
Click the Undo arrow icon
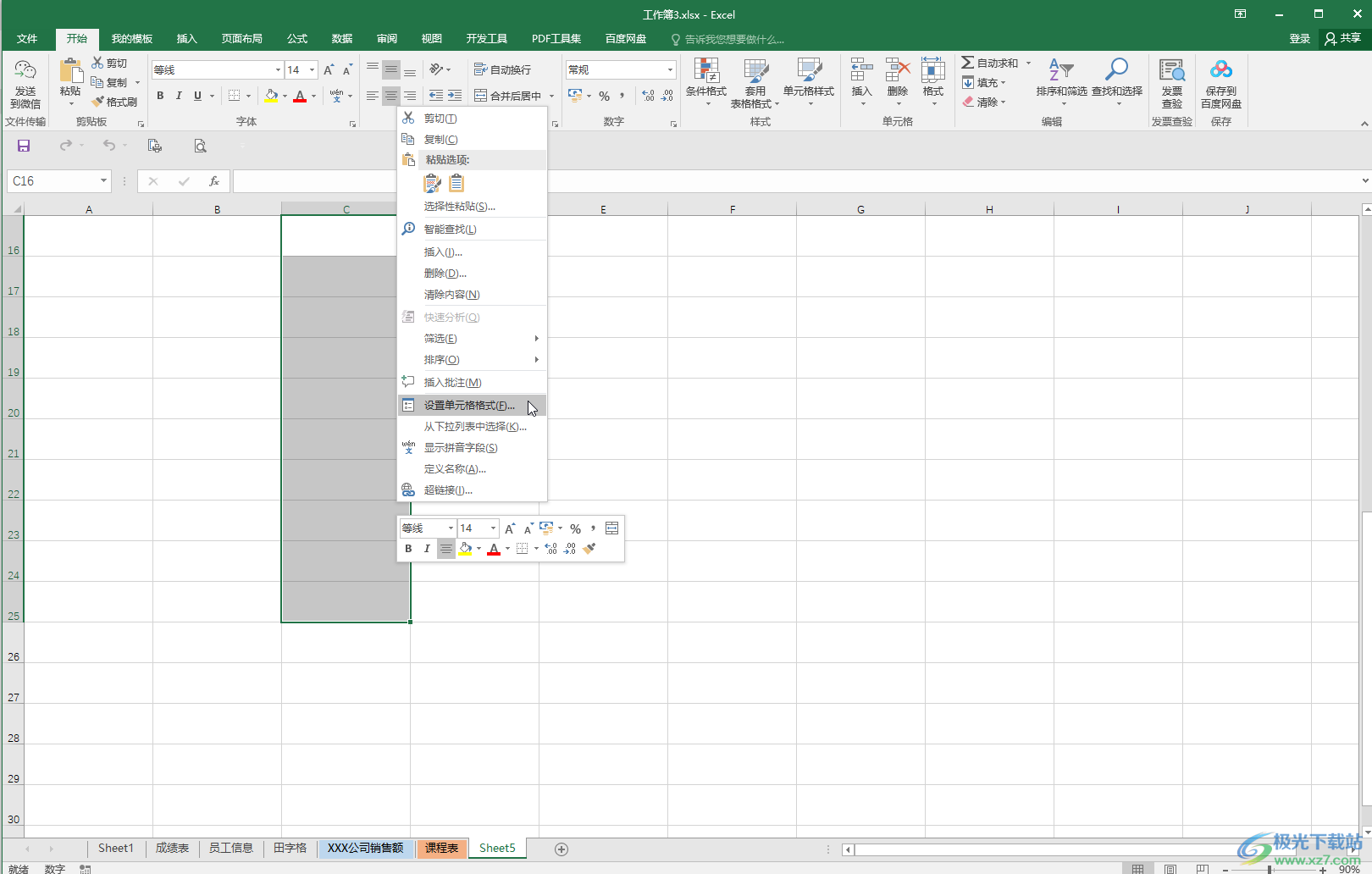click(109, 146)
